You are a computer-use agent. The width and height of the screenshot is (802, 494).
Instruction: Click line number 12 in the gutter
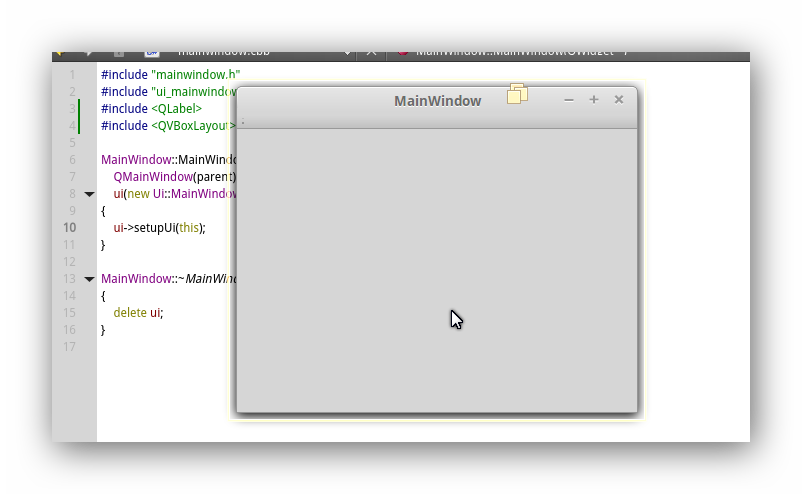pos(70,262)
